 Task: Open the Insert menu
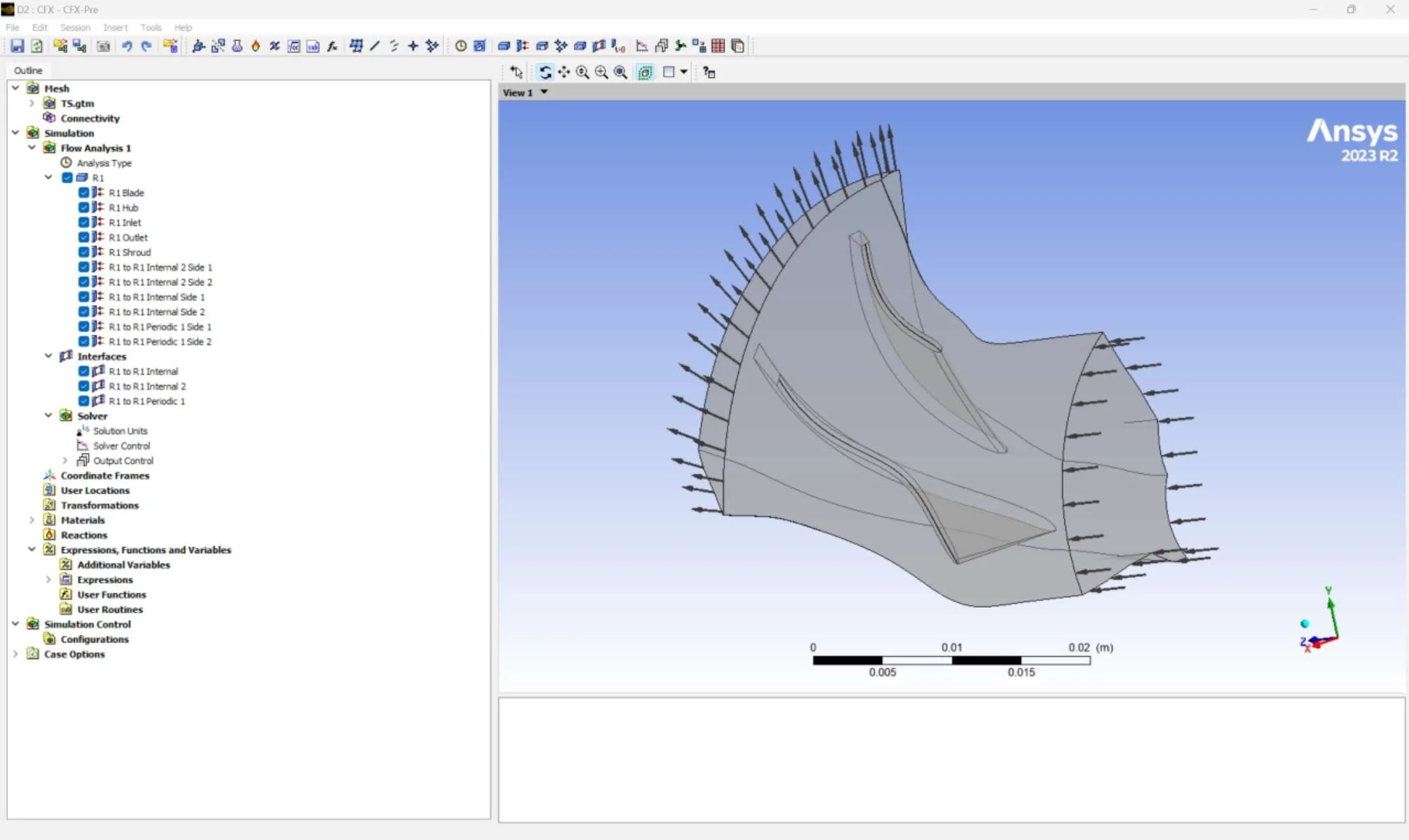(115, 28)
